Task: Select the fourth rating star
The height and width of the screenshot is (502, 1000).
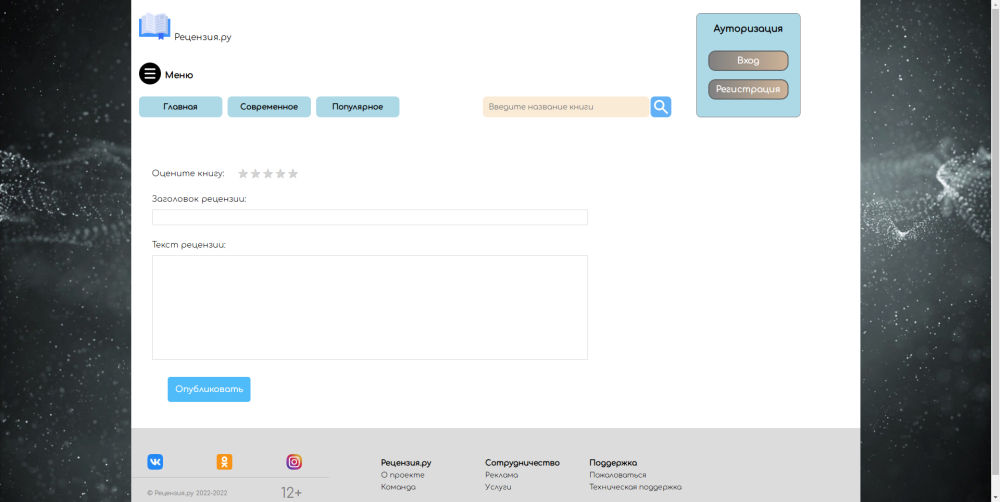Action: coord(281,174)
